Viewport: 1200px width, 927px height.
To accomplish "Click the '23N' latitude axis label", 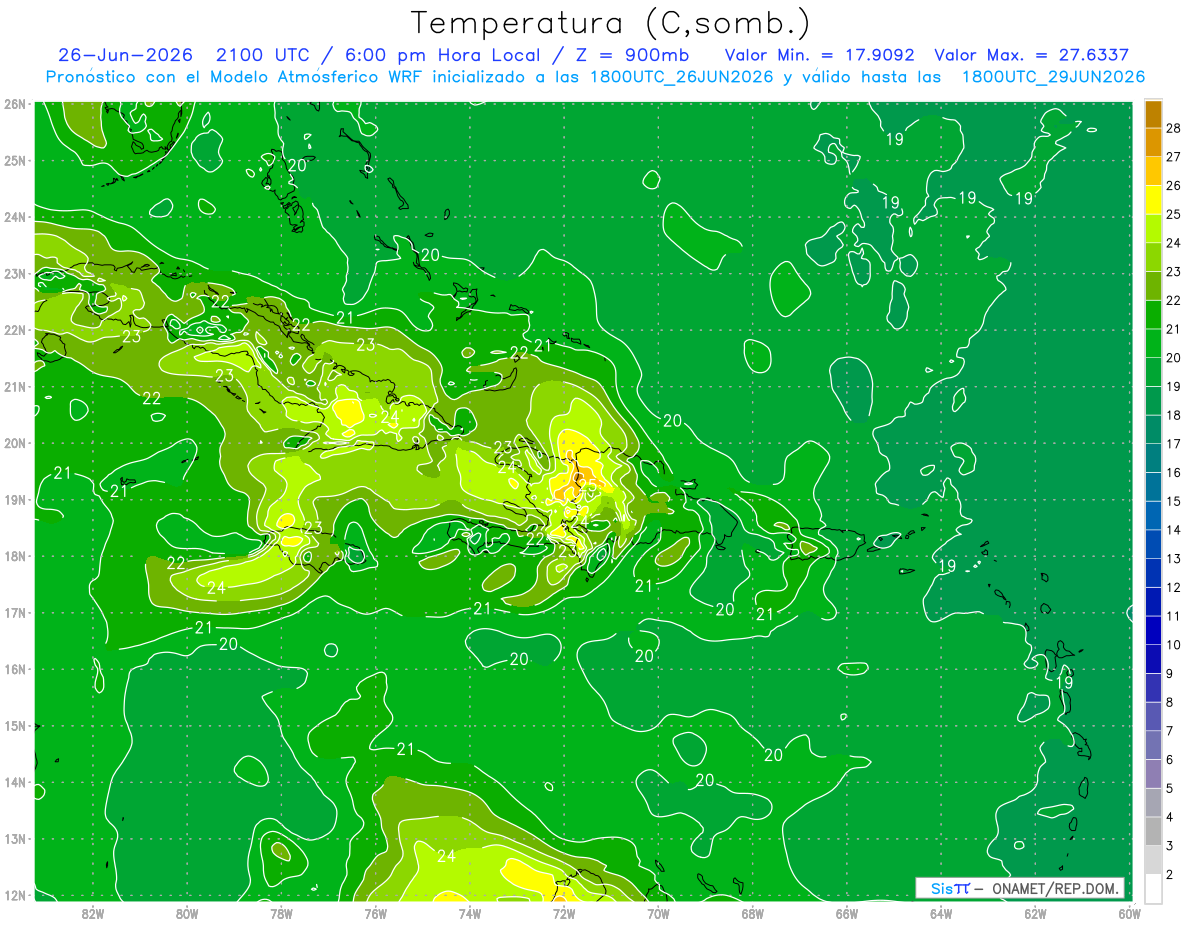I will [15, 274].
